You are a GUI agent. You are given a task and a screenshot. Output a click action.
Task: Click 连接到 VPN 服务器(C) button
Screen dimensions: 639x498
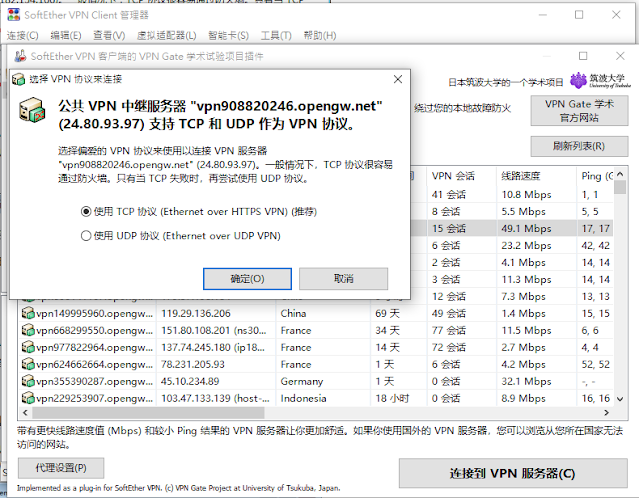(513, 473)
